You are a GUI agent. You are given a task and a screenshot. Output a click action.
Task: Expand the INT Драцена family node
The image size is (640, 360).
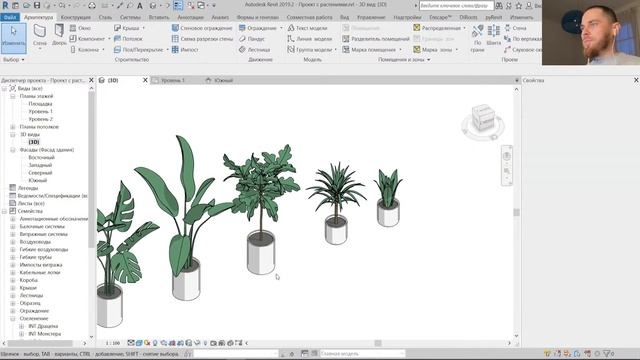[x=22, y=326]
